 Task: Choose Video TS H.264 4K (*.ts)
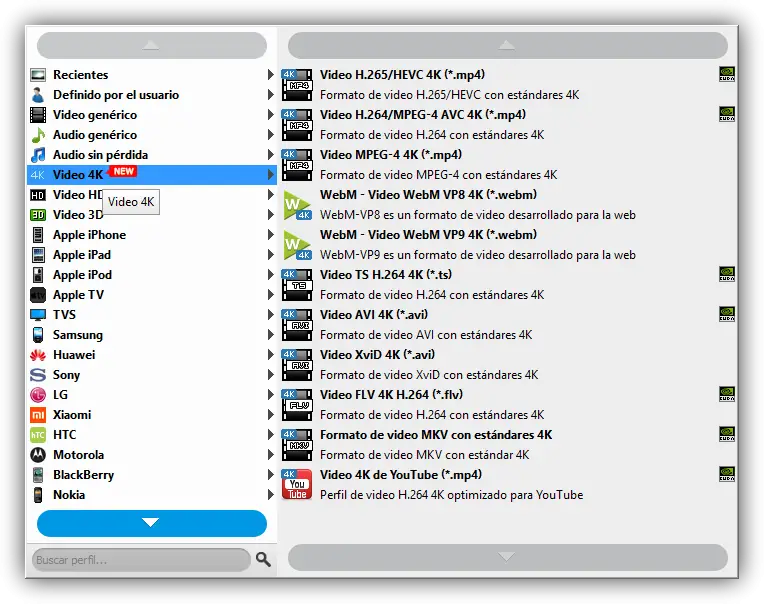508,284
